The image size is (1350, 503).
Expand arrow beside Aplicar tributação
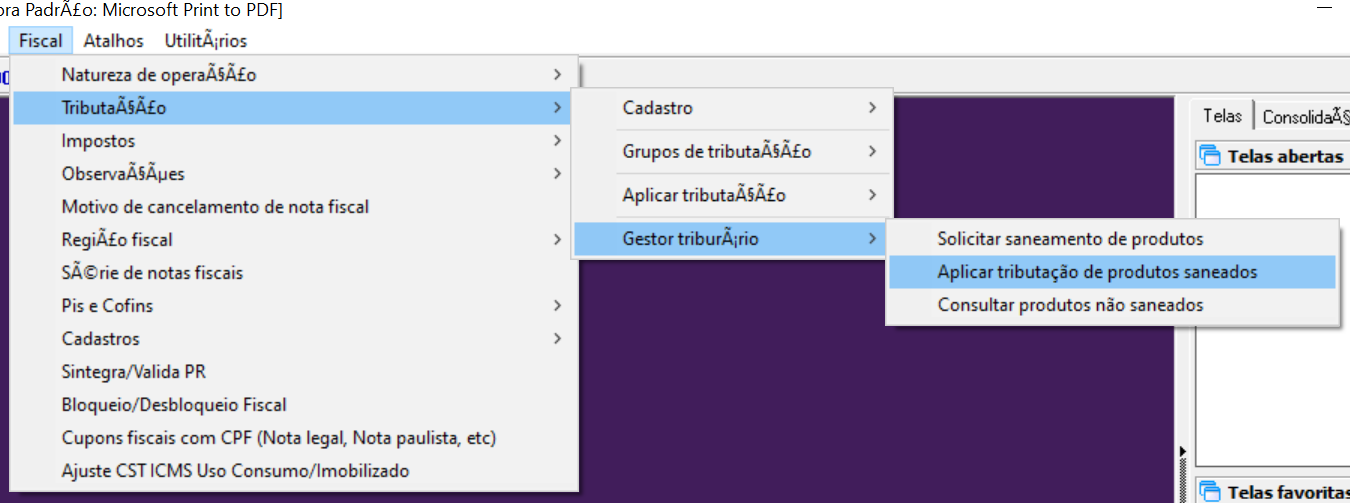pos(873,194)
